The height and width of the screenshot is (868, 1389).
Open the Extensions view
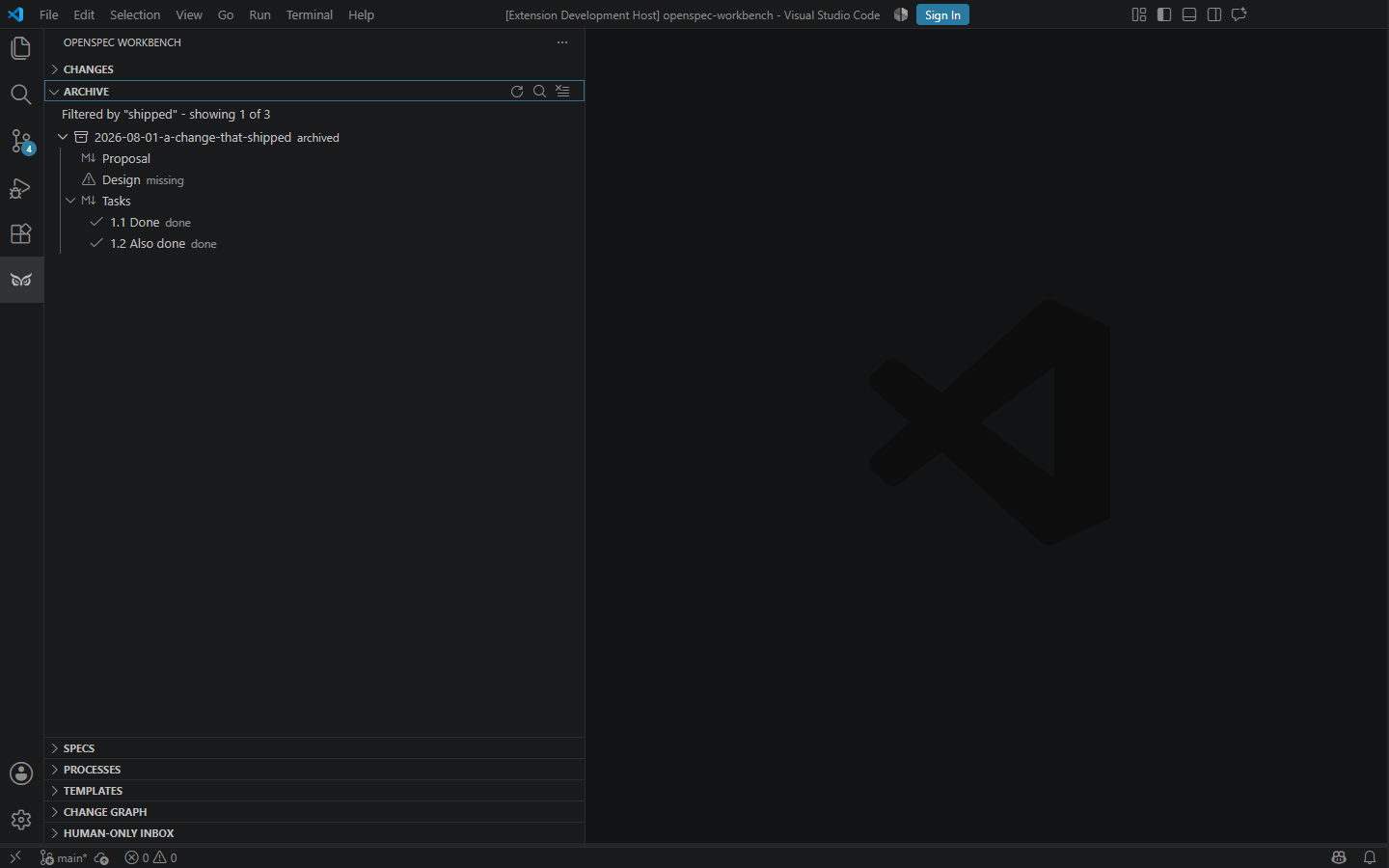click(21, 233)
